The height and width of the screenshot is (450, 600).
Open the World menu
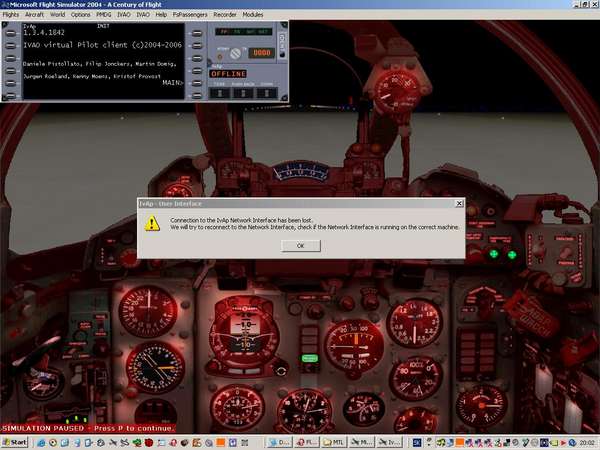point(57,15)
